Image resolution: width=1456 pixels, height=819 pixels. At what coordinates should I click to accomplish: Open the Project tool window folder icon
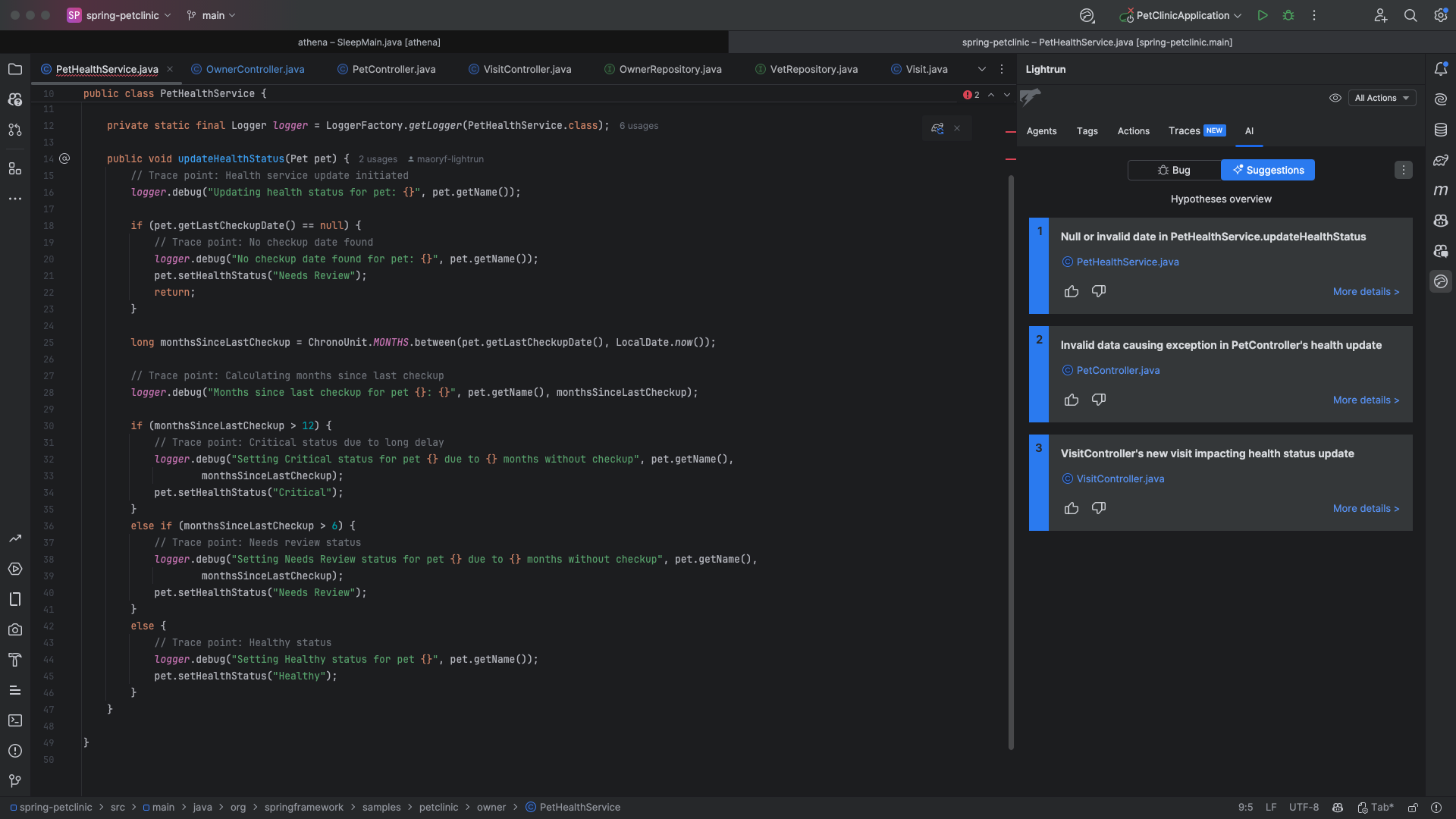pyautogui.click(x=15, y=69)
